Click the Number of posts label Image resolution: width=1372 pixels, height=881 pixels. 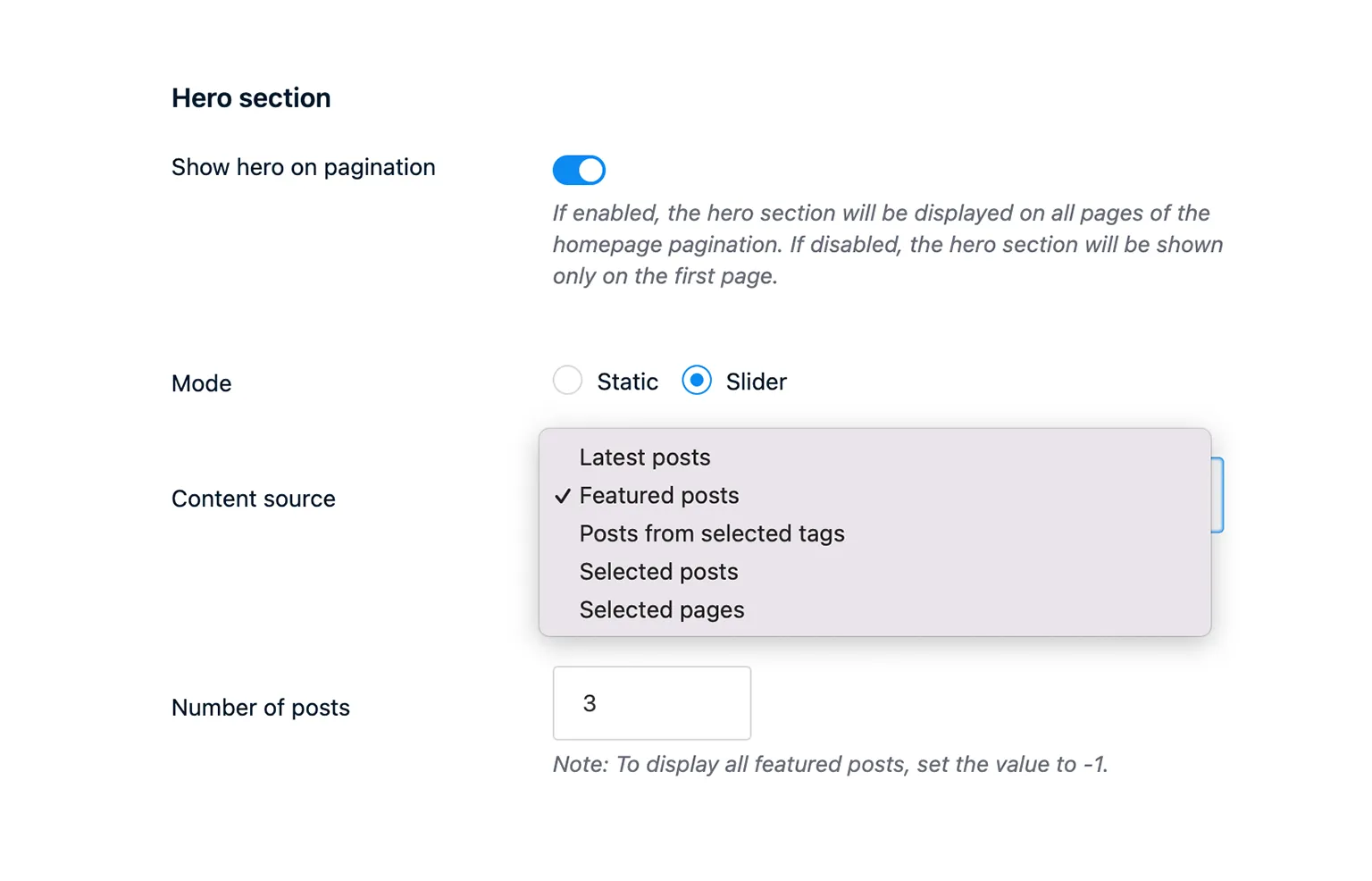pyautogui.click(x=260, y=707)
